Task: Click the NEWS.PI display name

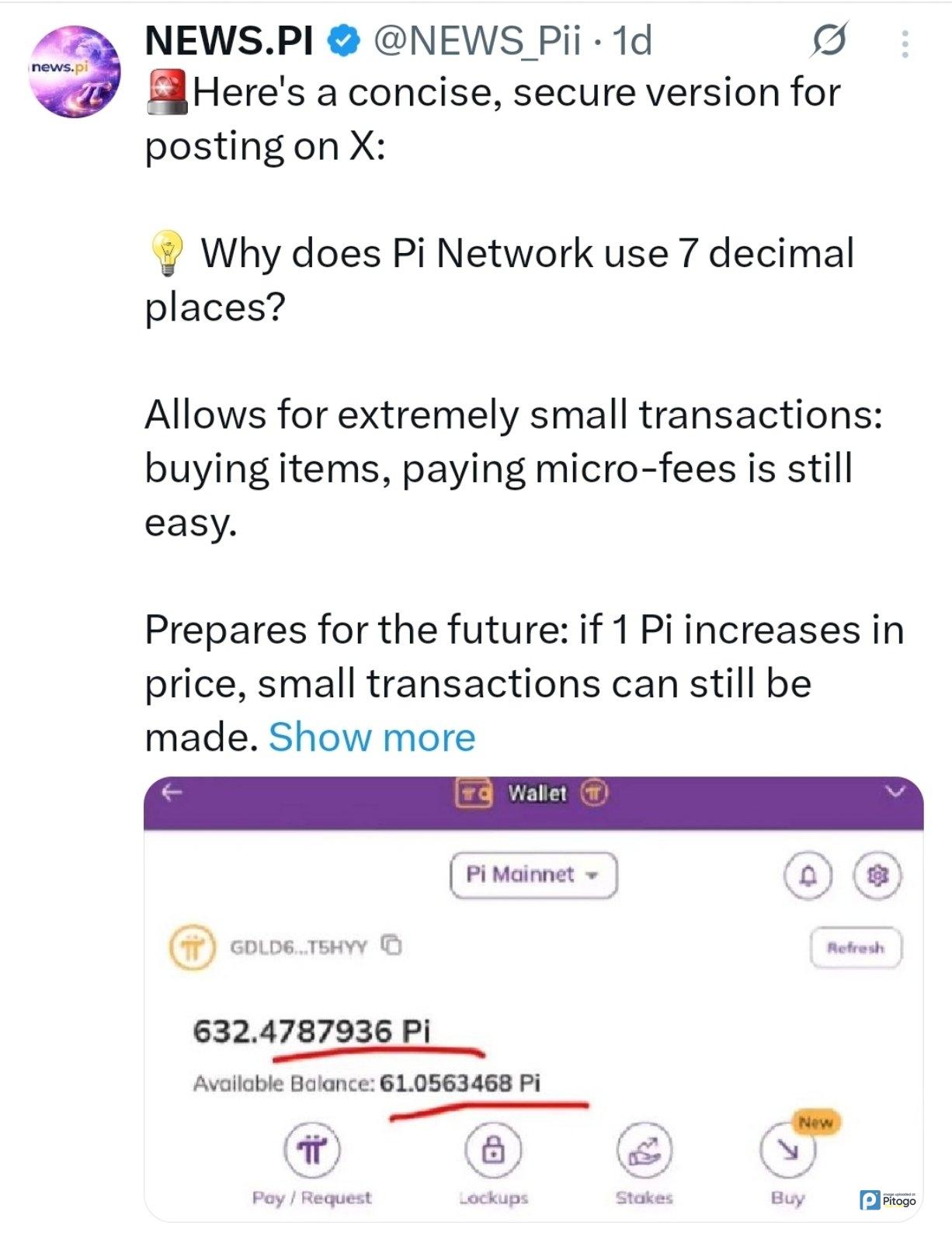Action: coord(229,41)
